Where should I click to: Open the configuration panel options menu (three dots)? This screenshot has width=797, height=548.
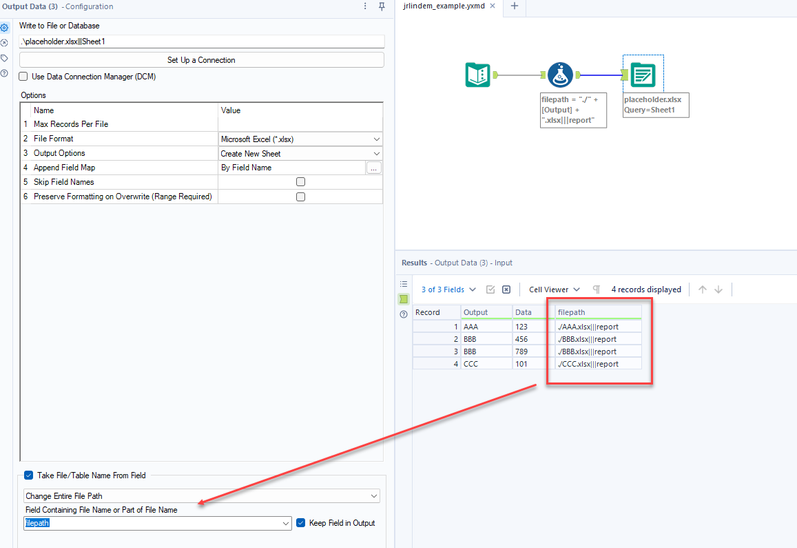click(365, 6)
